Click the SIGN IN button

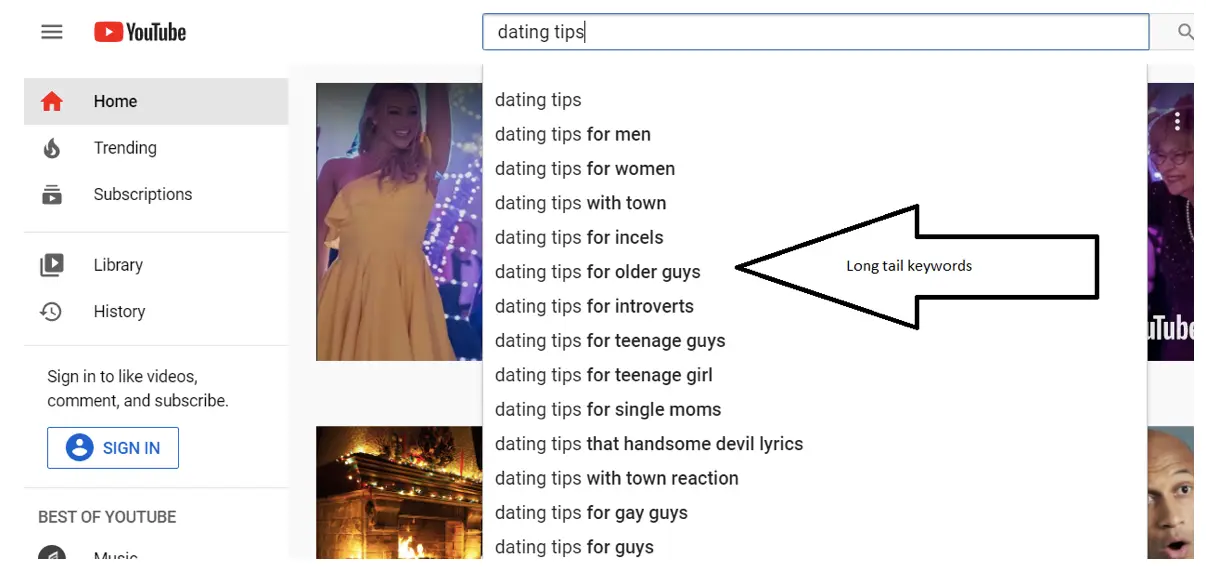113,448
